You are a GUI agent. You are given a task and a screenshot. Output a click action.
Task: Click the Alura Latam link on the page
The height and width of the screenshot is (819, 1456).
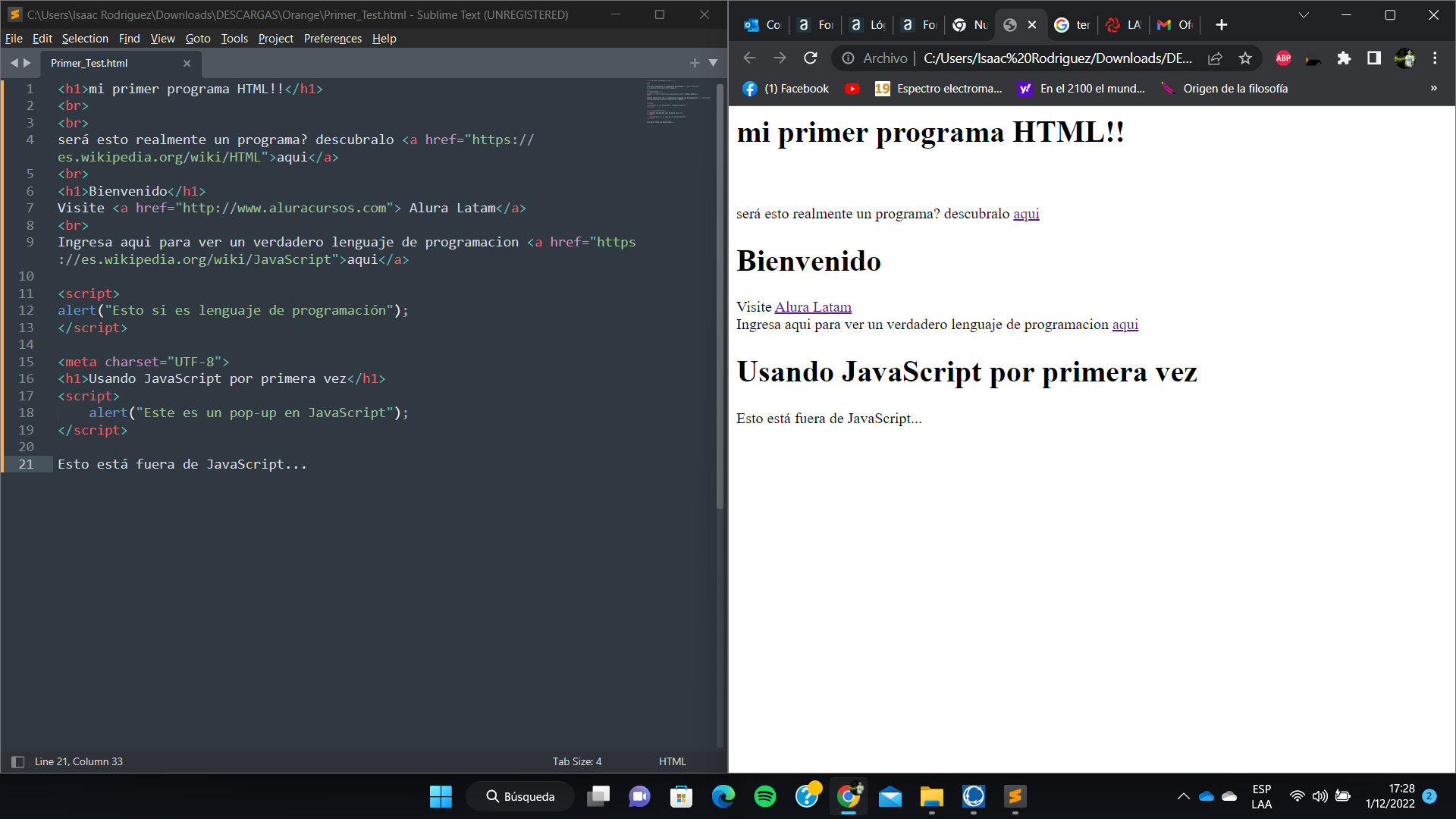tap(812, 306)
